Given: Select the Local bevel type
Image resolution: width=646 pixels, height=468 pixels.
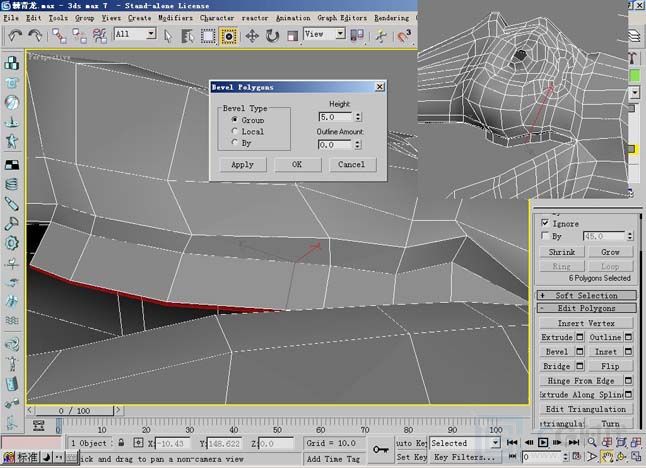Looking at the screenshot, I should coord(235,131).
